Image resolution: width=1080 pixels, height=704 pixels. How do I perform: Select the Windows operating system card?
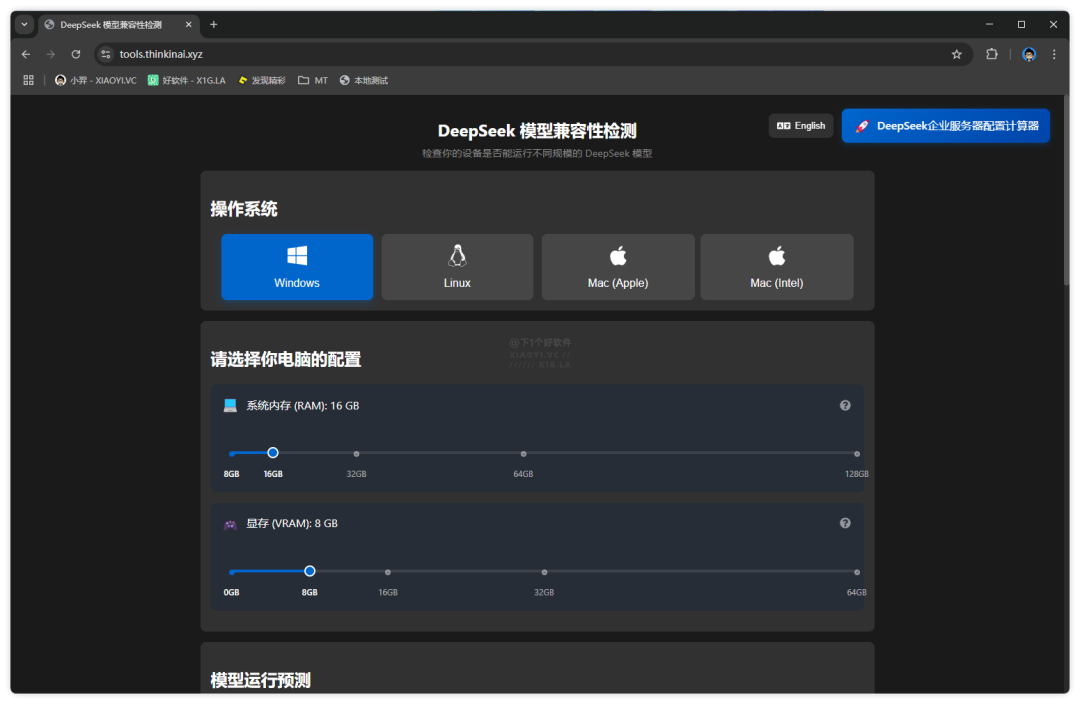297,267
